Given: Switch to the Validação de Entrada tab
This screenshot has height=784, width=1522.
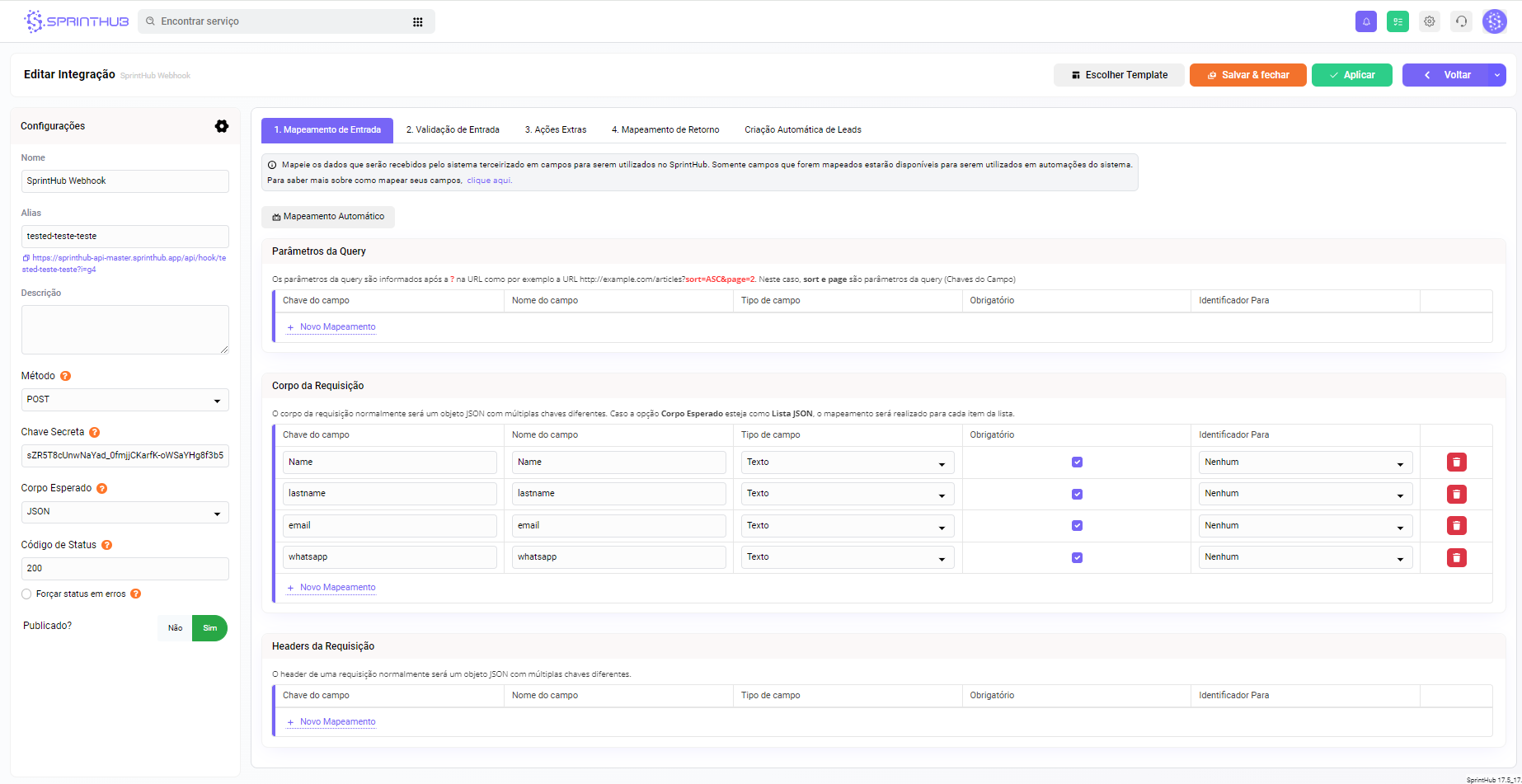Looking at the screenshot, I should [x=452, y=130].
